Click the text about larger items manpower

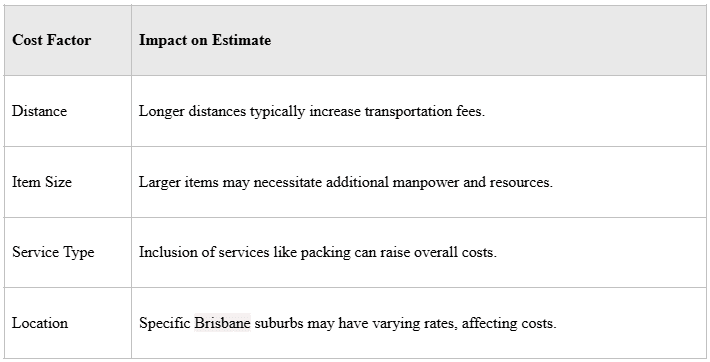(x=345, y=182)
